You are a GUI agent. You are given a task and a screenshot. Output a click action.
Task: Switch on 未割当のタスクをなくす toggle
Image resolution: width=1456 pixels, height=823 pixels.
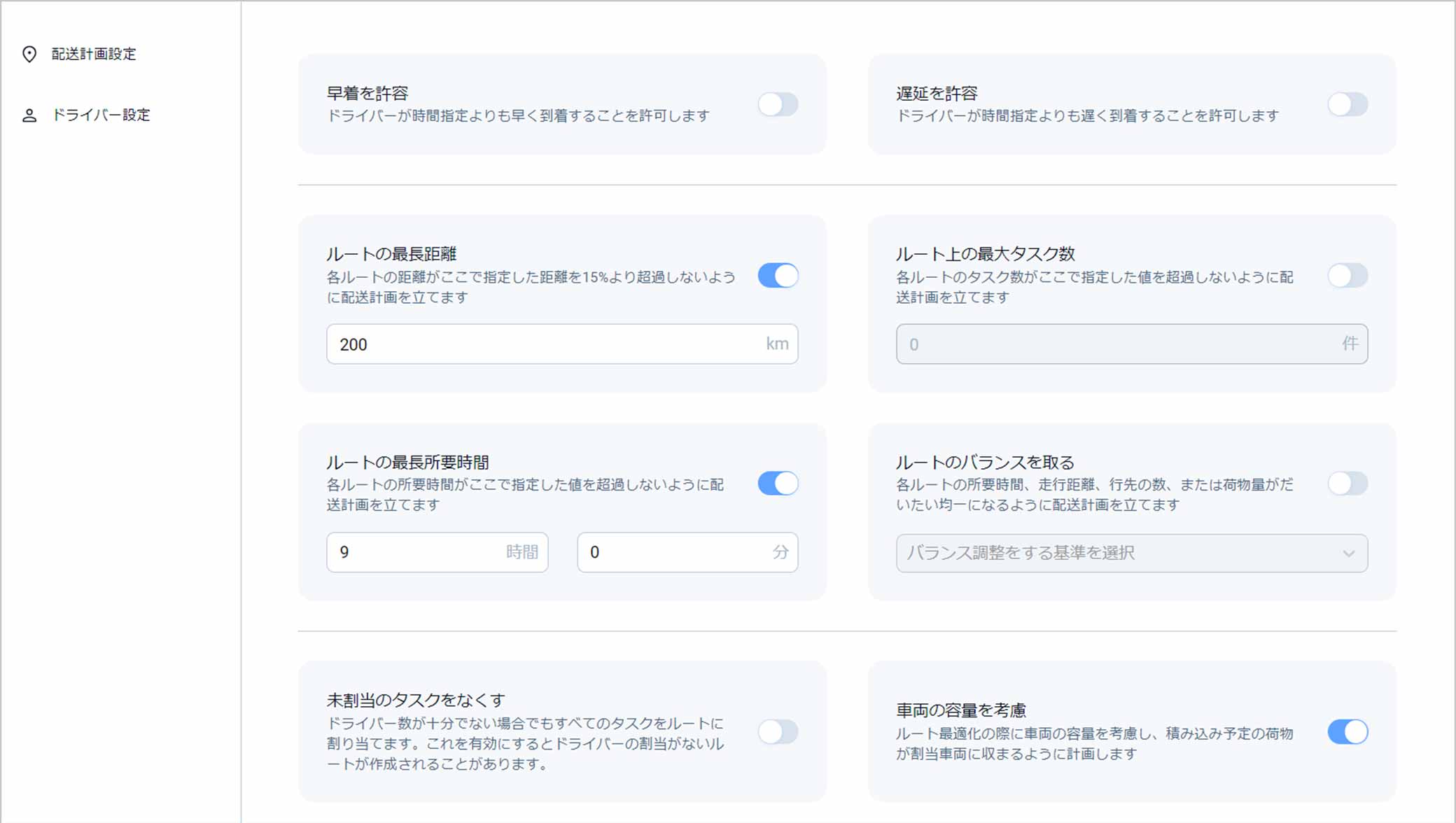click(x=778, y=732)
